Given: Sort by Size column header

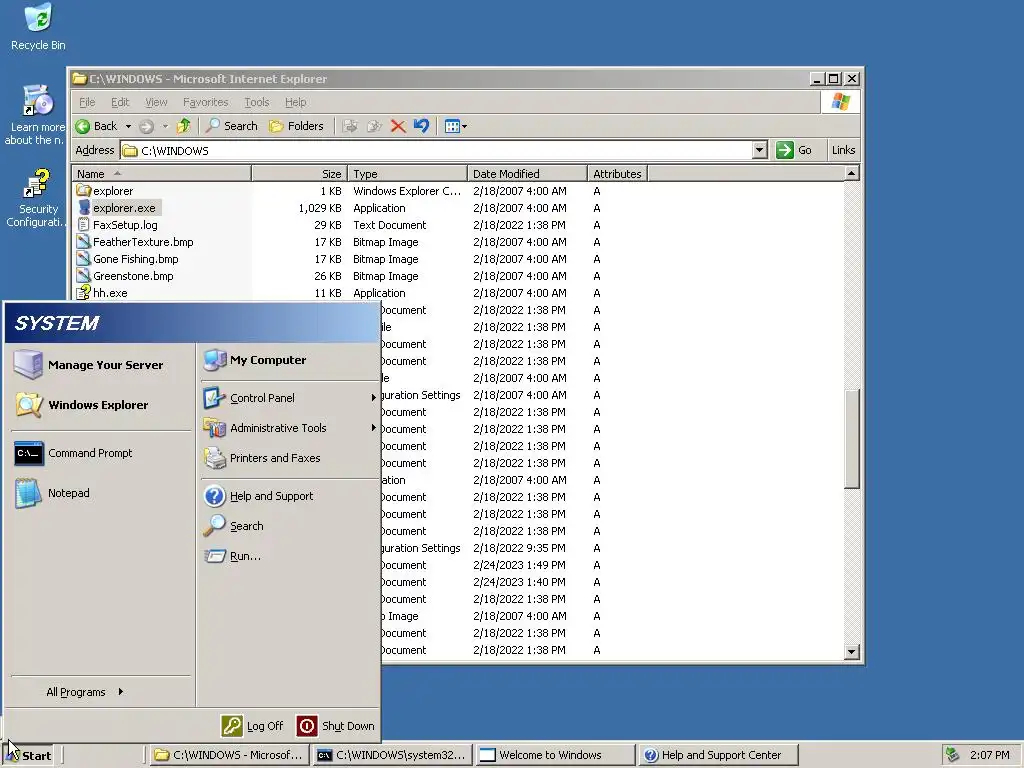Looking at the screenshot, I should click(x=299, y=174).
